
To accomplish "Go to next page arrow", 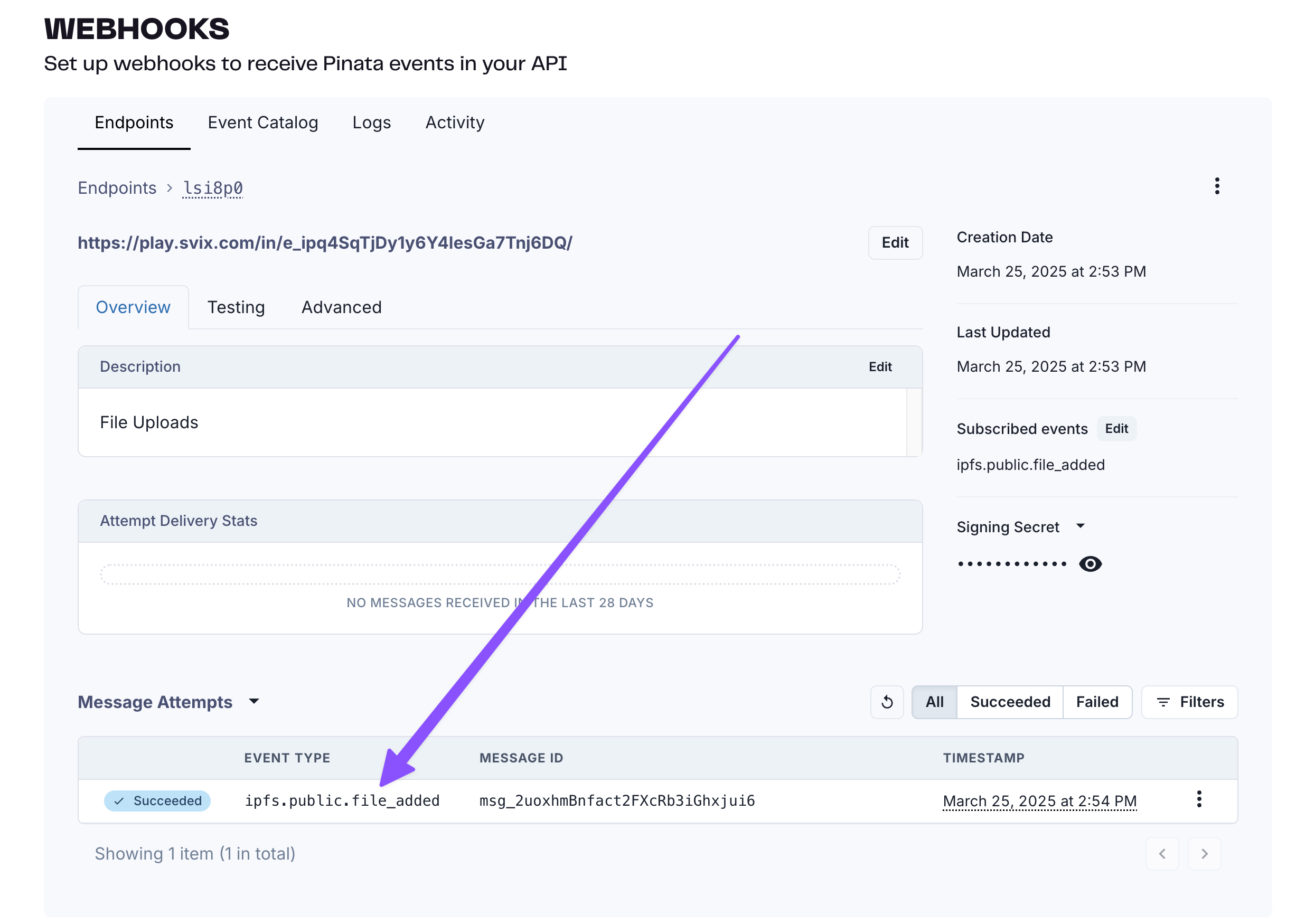I will click(1204, 853).
